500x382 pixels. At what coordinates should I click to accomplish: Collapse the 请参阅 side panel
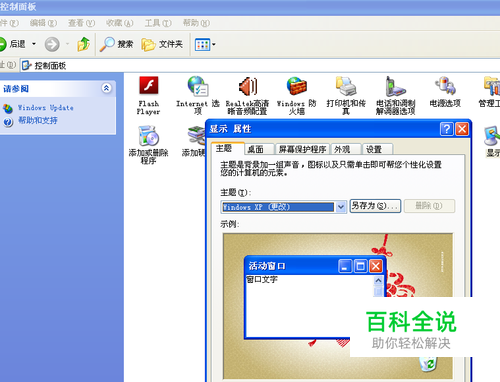click(x=106, y=88)
